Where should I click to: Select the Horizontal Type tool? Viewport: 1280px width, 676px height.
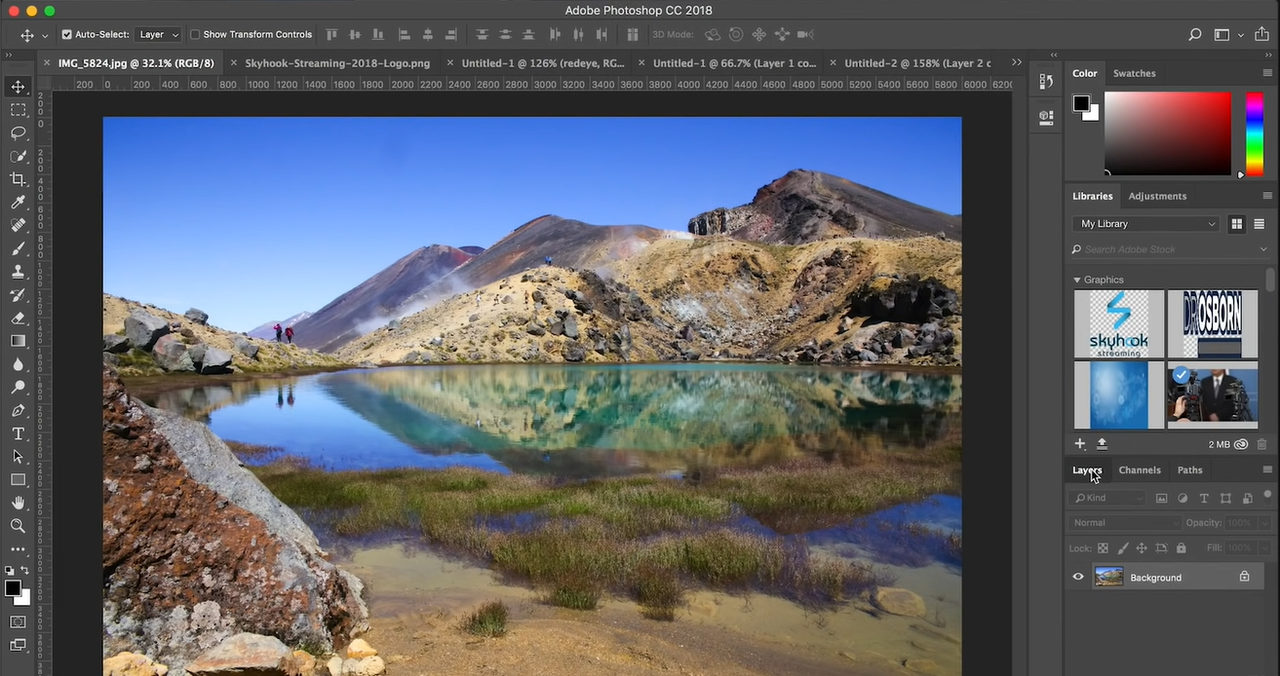[x=18, y=433]
